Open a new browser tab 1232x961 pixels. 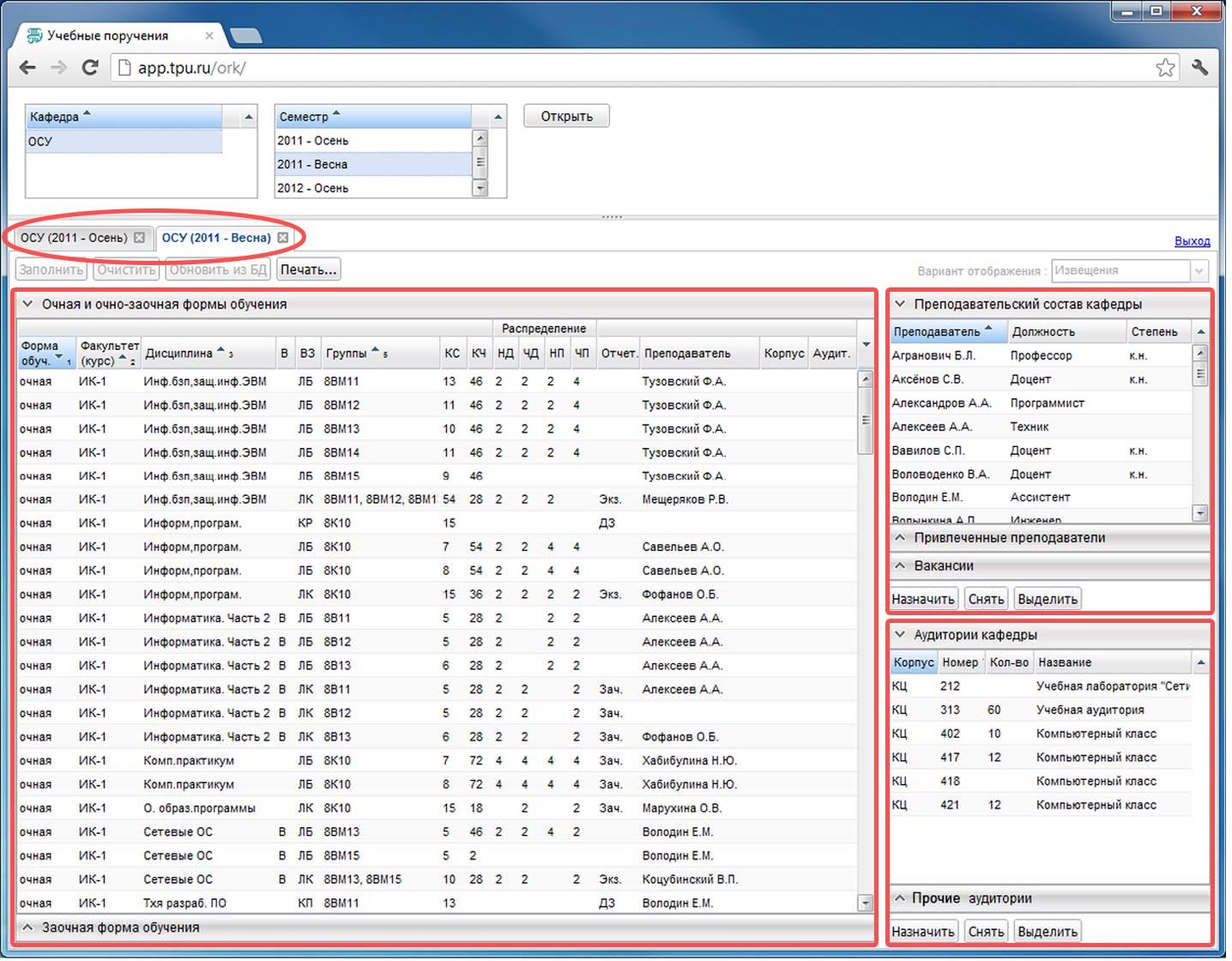(246, 36)
